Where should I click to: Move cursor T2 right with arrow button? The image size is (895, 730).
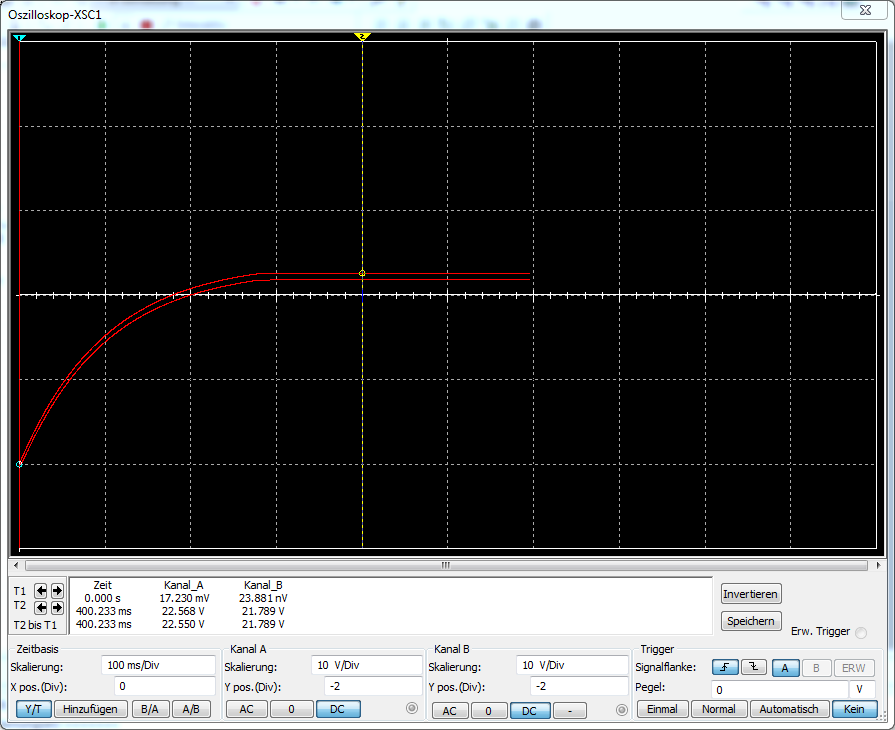click(57, 607)
